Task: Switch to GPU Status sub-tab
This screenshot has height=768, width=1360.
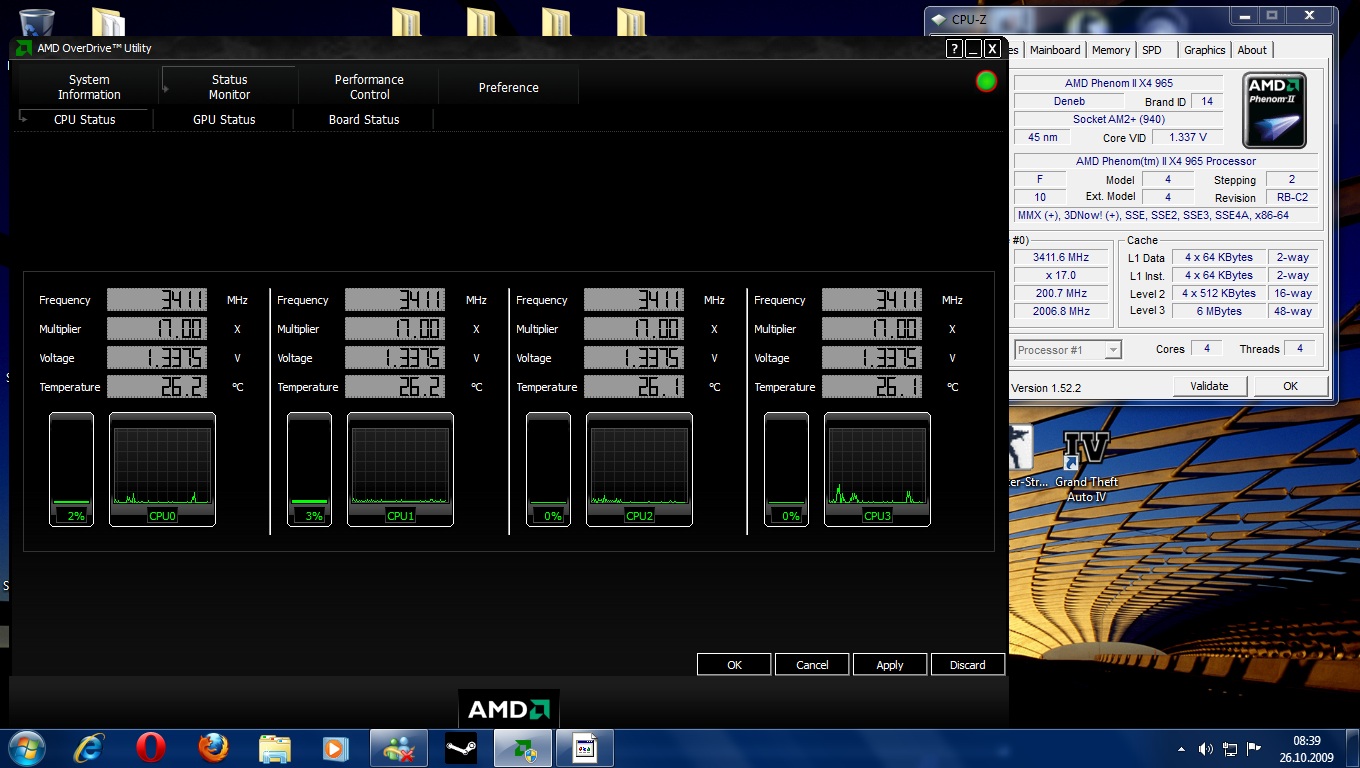Action: pyautogui.click(x=224, y=119)
